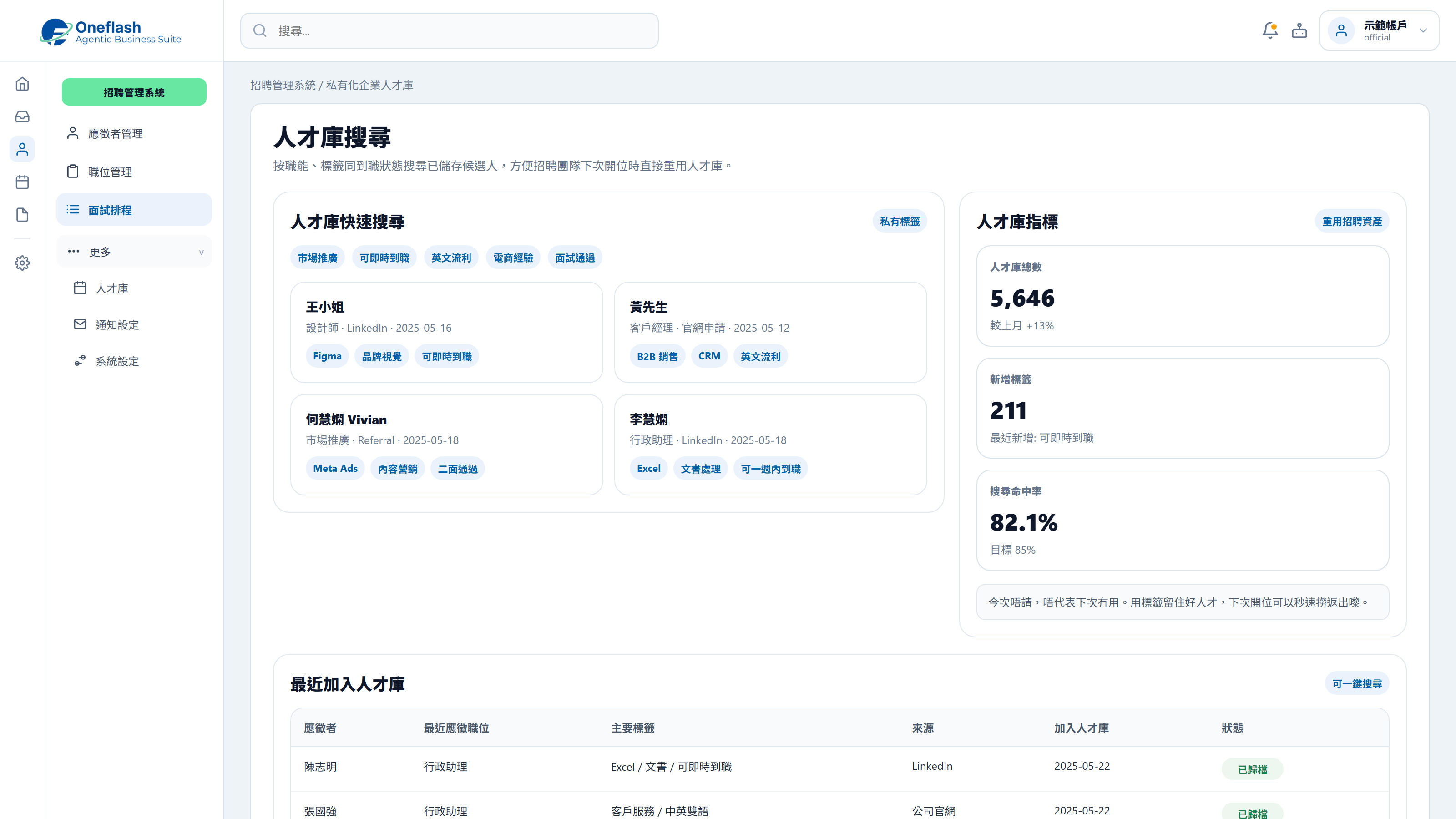Screen dimensions: 1456x819
Task: Click the nodes icon beside 系統設定
Action: point(80,361)
